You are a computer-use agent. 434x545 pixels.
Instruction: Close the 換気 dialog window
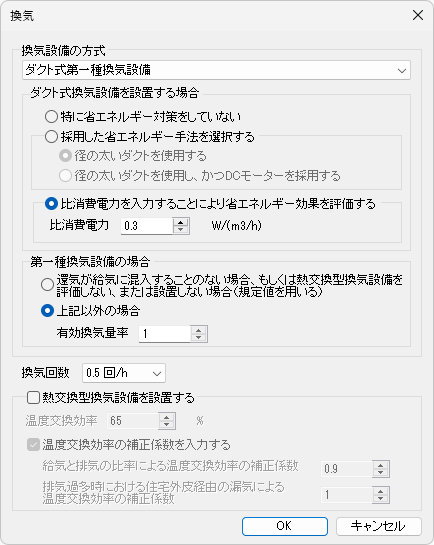(x=418, y=15)
